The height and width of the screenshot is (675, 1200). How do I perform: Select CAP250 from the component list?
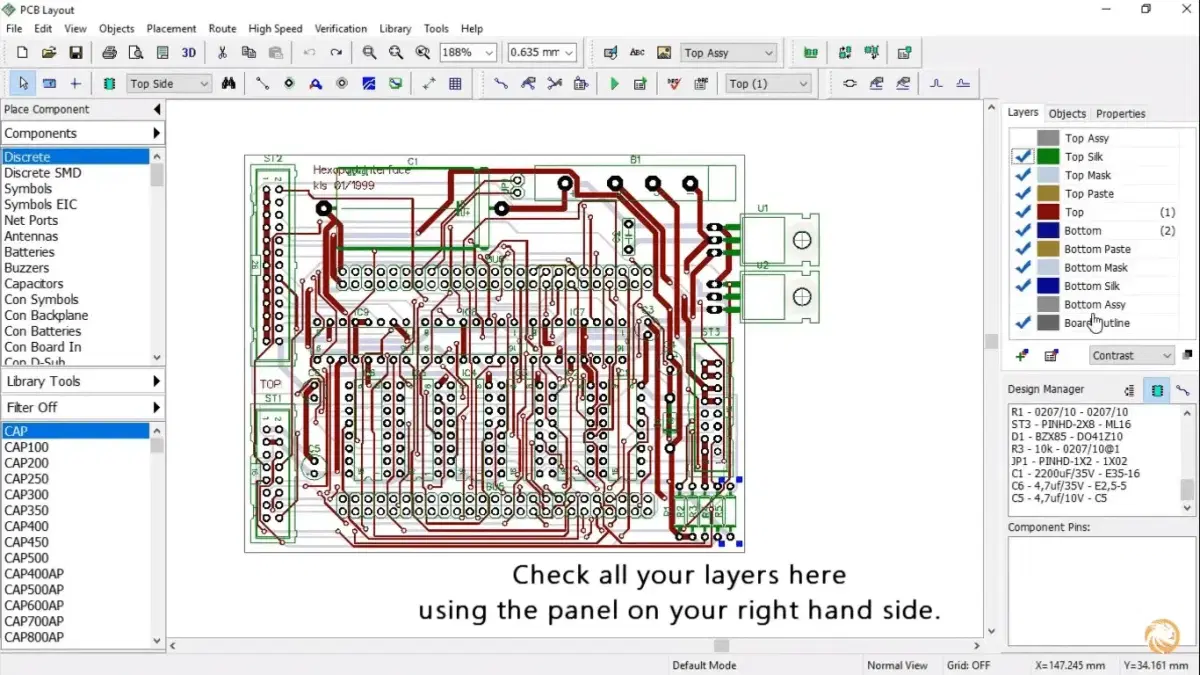point(26,479)
